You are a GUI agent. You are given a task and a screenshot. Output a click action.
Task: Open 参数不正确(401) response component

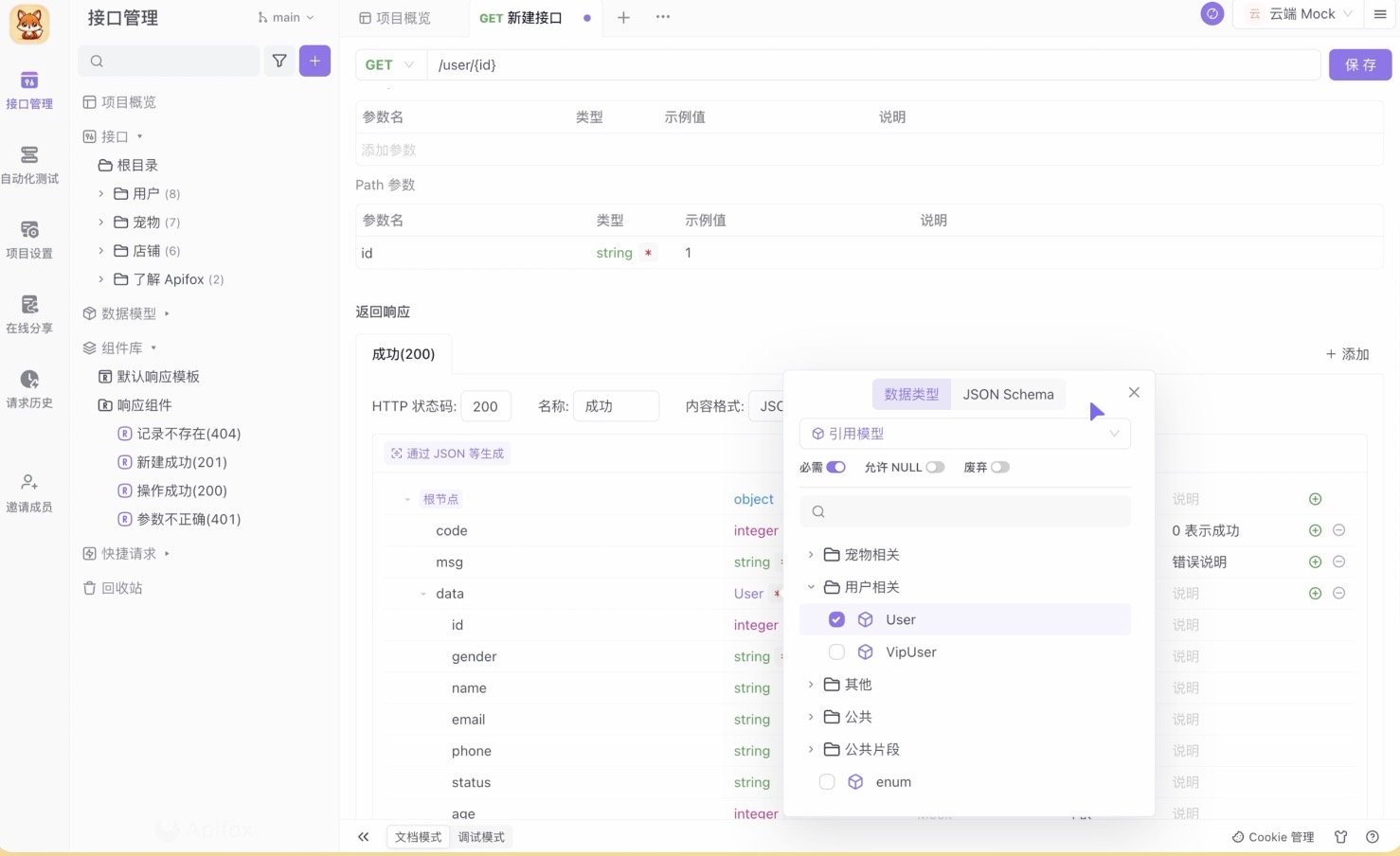coord(179,519)
